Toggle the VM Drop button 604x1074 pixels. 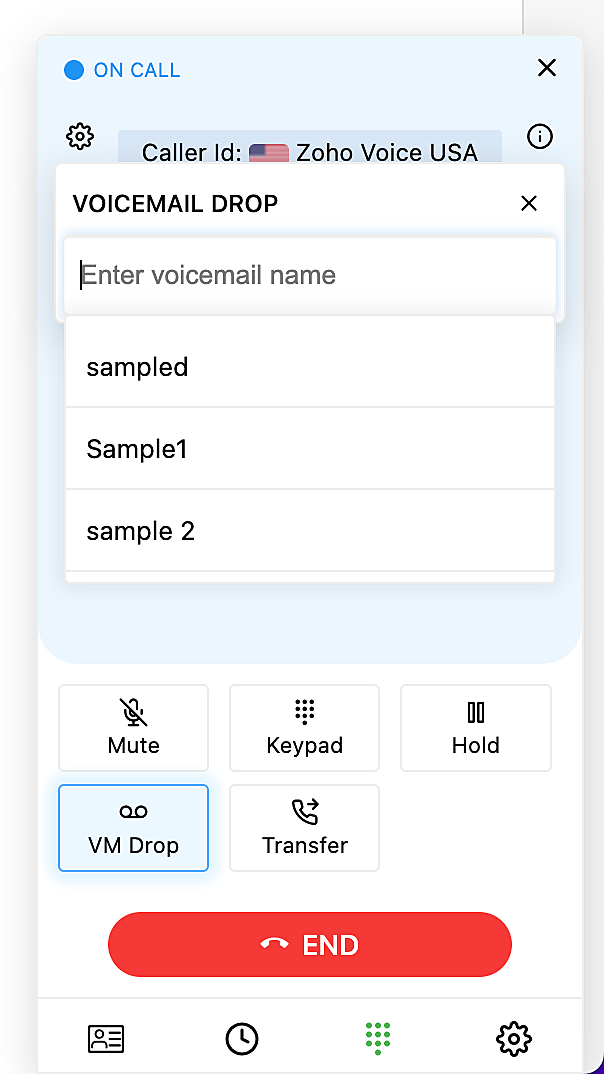coord(134,827)
